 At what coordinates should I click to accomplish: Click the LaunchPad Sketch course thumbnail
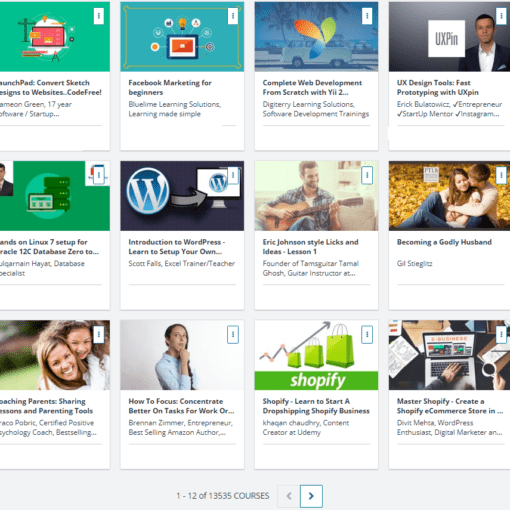pyautogui.click(x=55, y=37)
